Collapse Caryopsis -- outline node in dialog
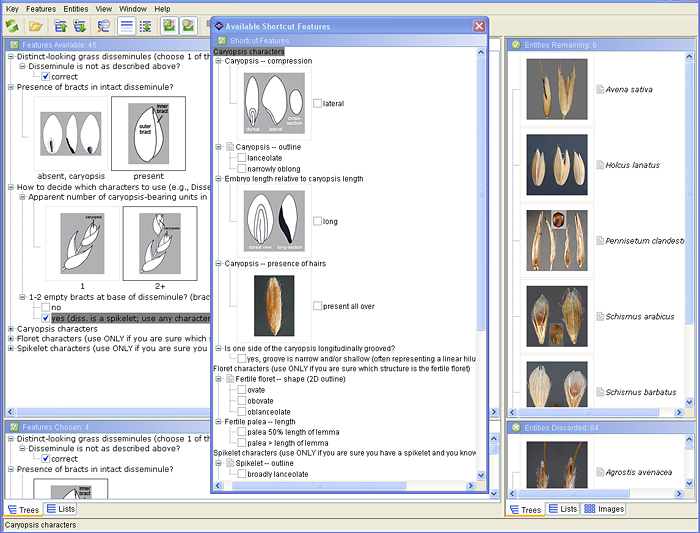700x533 pixels. [218, 147]
